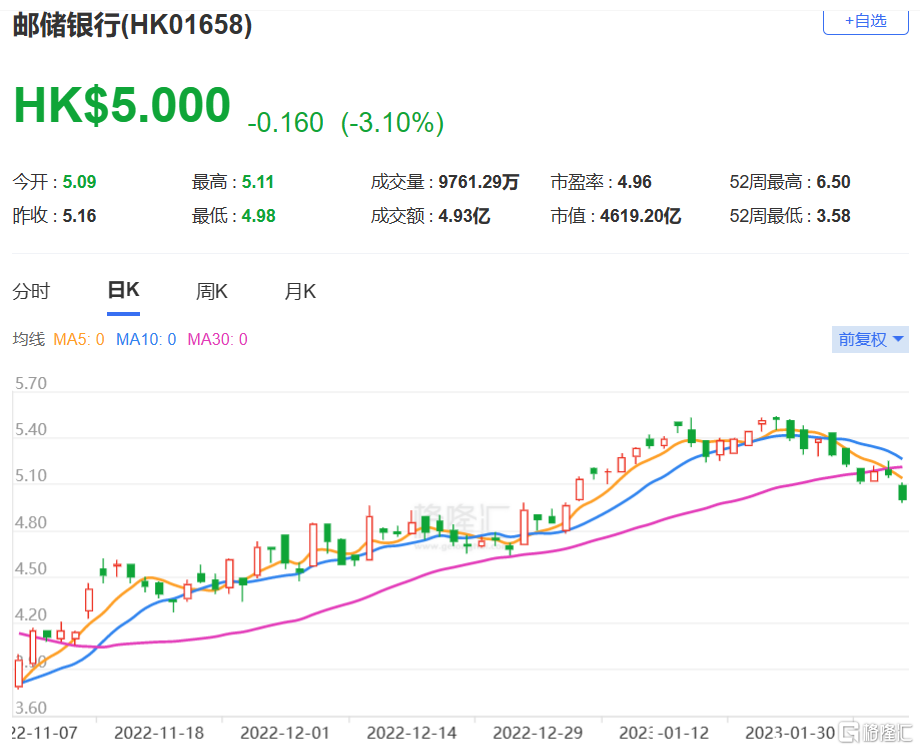Click the 均线 label
Image resolution: width=920 pixels, height=750 pixels.
point(29,340)
